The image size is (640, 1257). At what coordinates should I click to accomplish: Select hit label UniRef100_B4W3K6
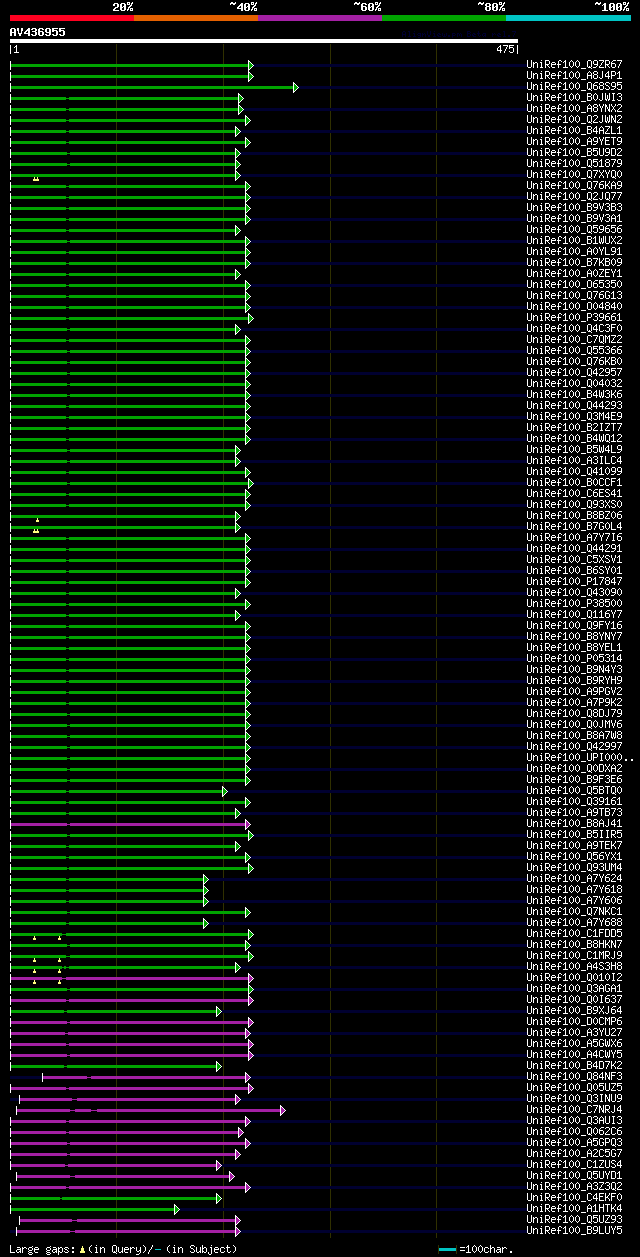coord(574,394)
